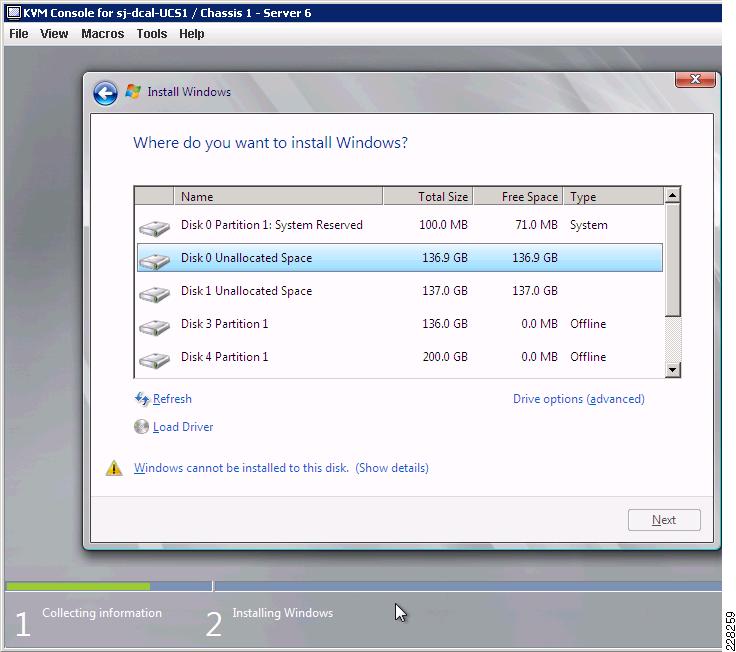Open the View menu
The width and height of the screenshot is (736, 652).
tap(54, 34)
